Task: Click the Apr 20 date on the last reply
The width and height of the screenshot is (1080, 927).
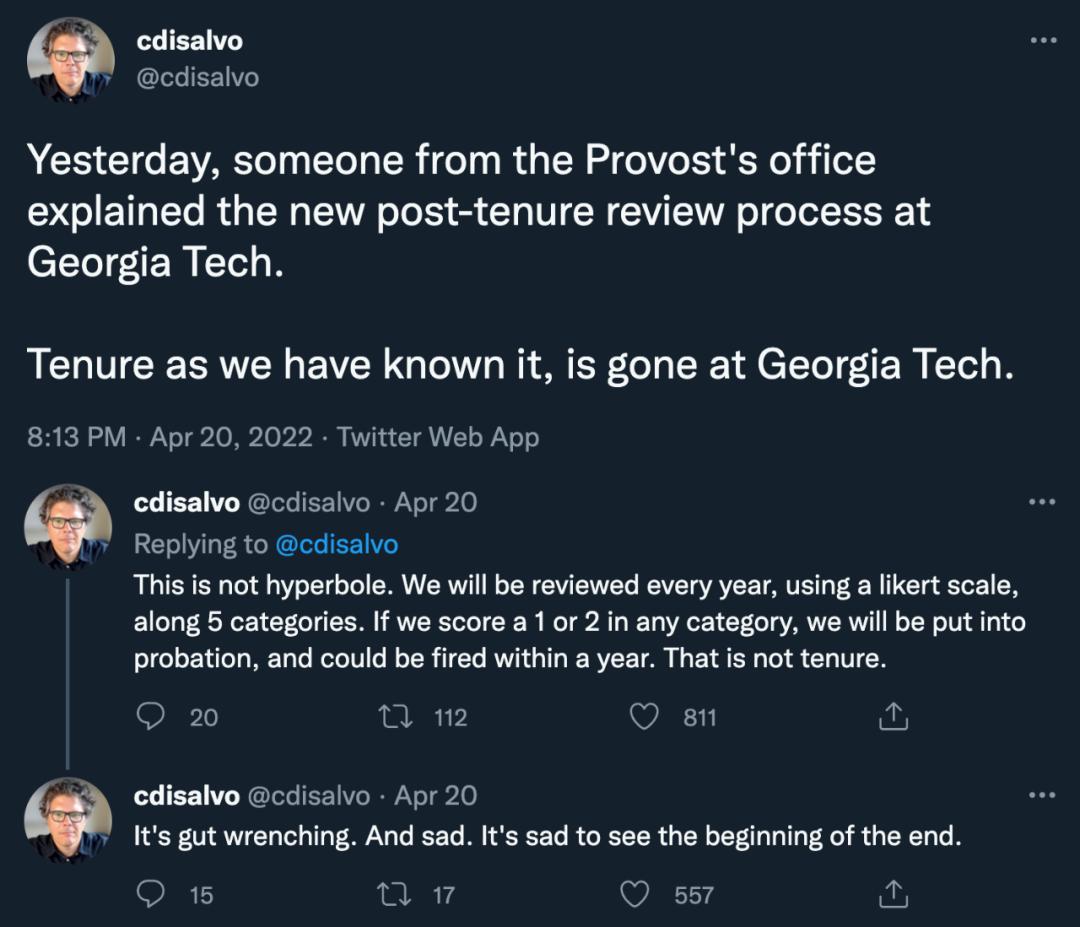Action: point(435,796)
